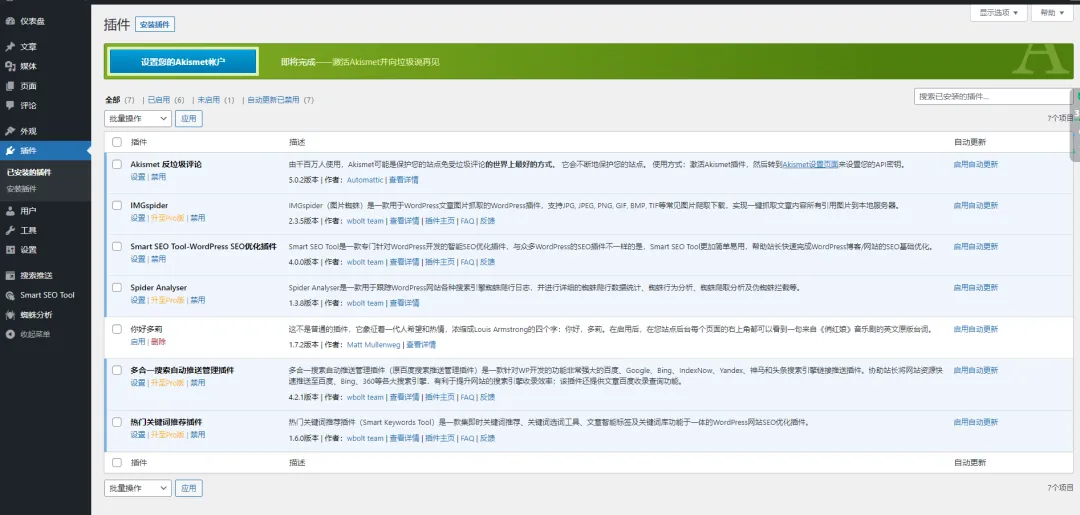Click 禁用 under 多合一搜索自动推送管理插件
The image size is (1080, 515).
tap(198, 383)
